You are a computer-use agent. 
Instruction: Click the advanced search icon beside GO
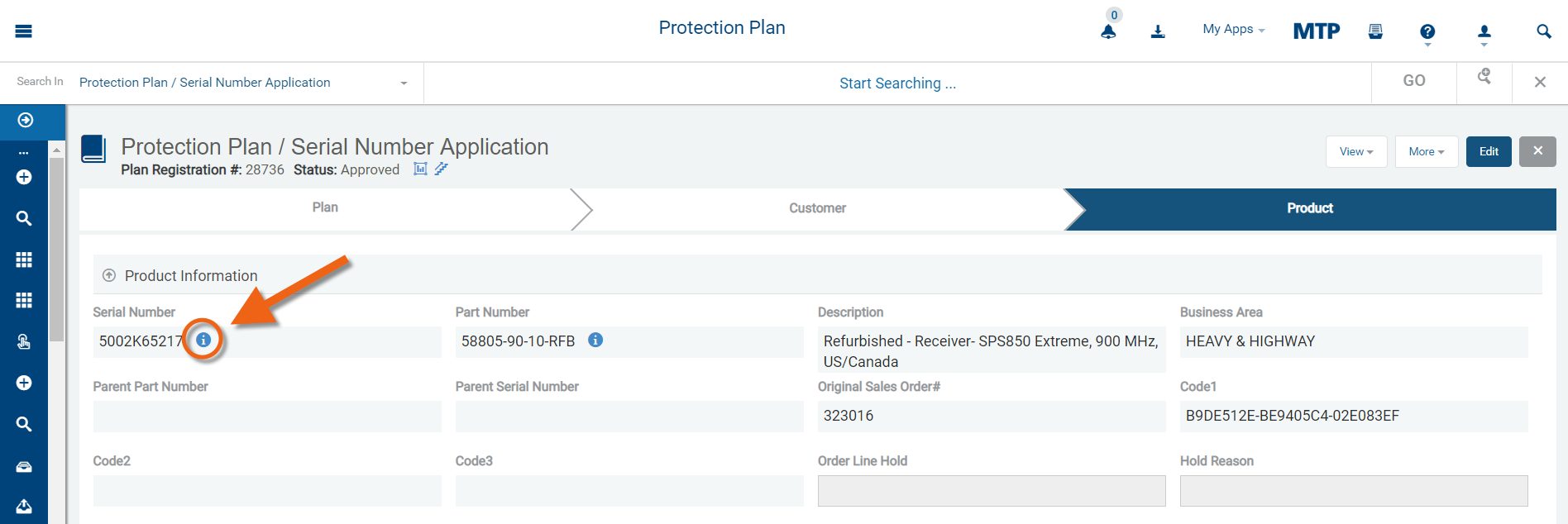(1484, 77)
